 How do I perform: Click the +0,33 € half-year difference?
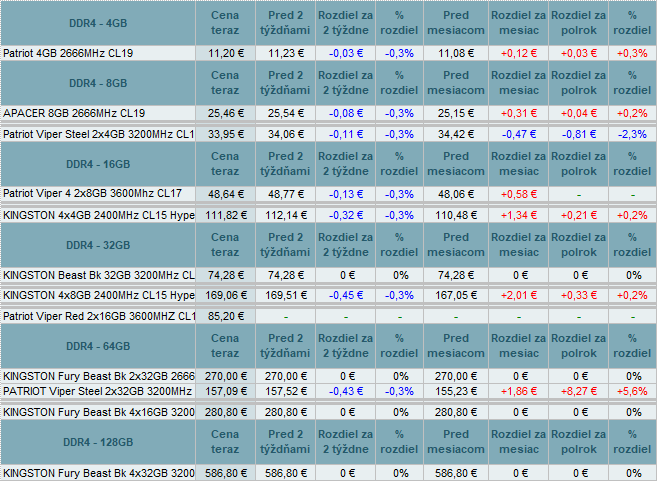[x=579, y=295]
